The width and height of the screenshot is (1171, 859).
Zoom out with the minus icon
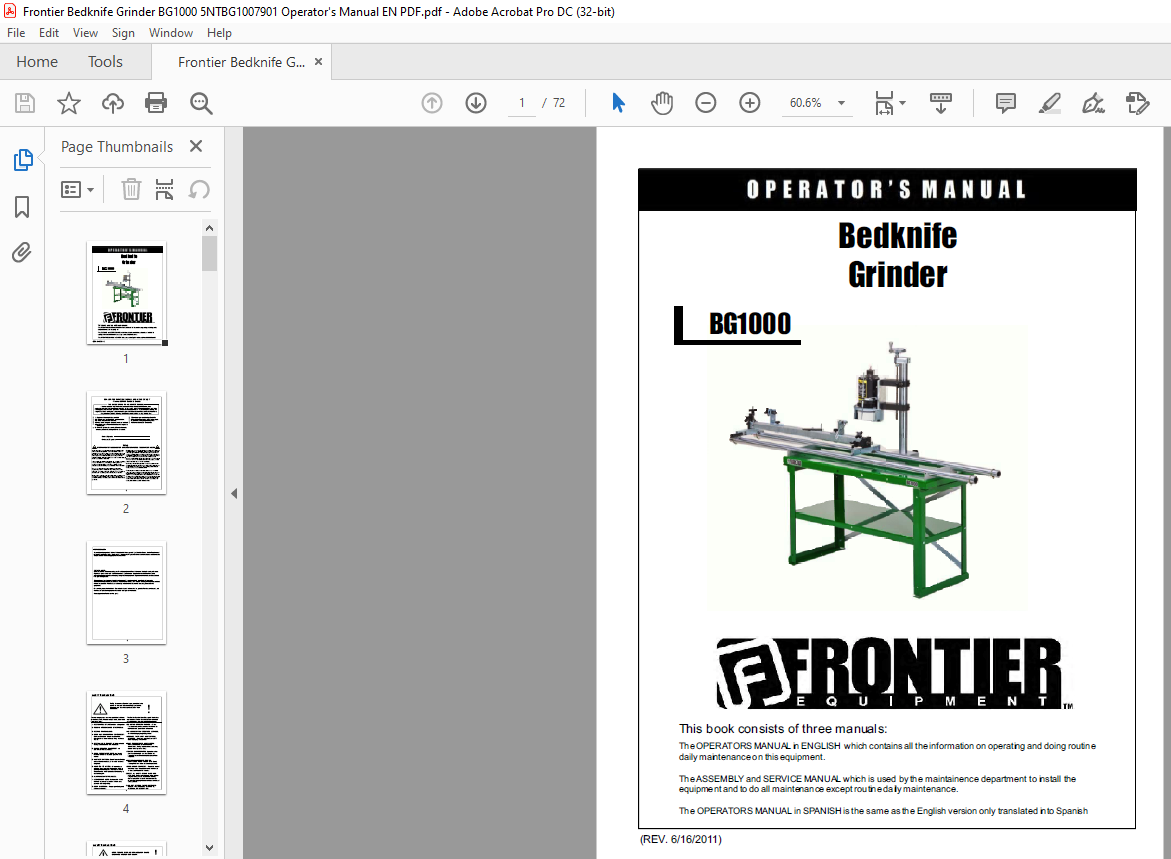point(706,103)
